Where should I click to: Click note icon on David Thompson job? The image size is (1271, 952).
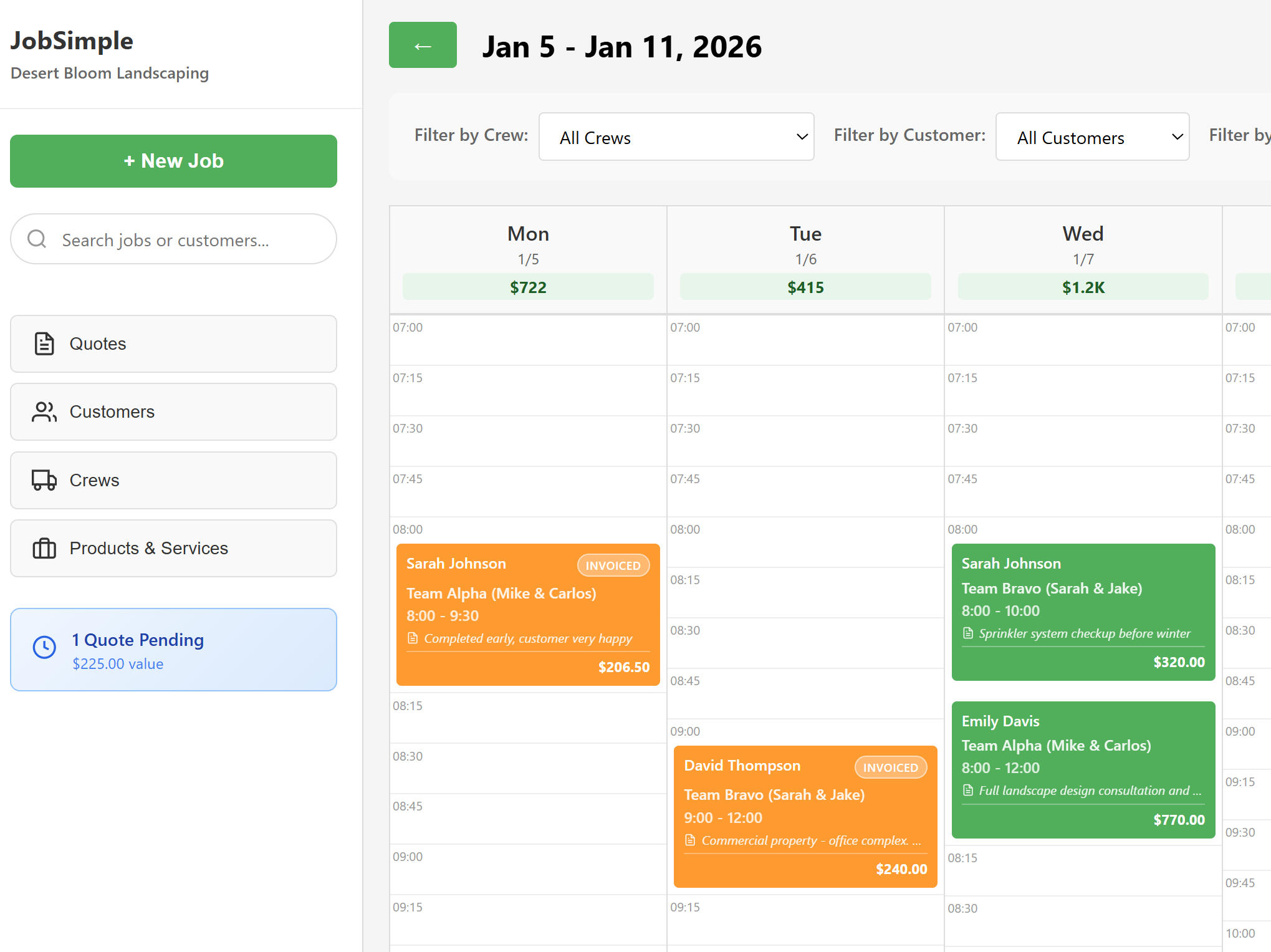tap(690, 840)
